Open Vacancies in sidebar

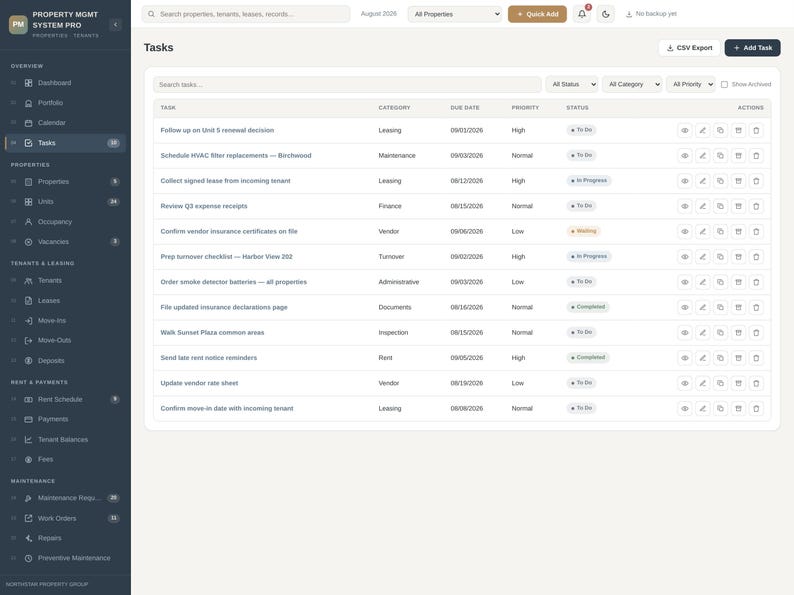coord(65,242)
